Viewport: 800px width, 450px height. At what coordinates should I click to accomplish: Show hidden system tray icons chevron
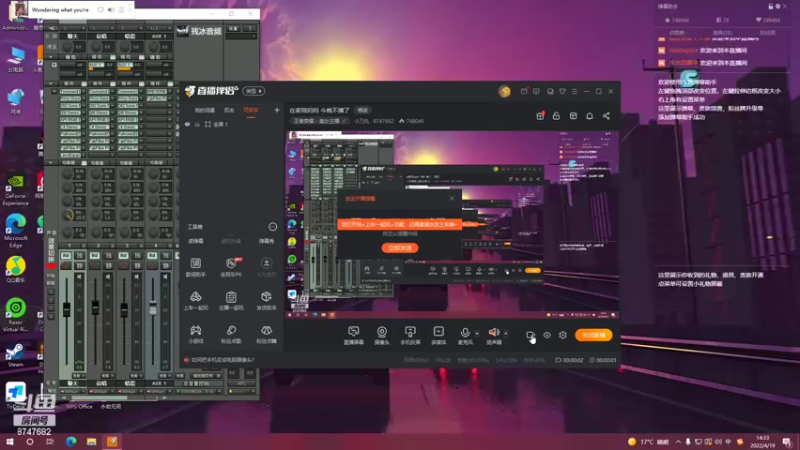(x=678, y=441)
